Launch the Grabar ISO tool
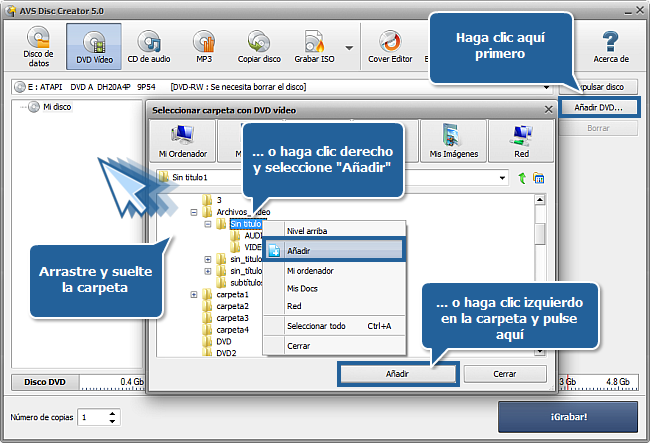 tap(314, 46)
